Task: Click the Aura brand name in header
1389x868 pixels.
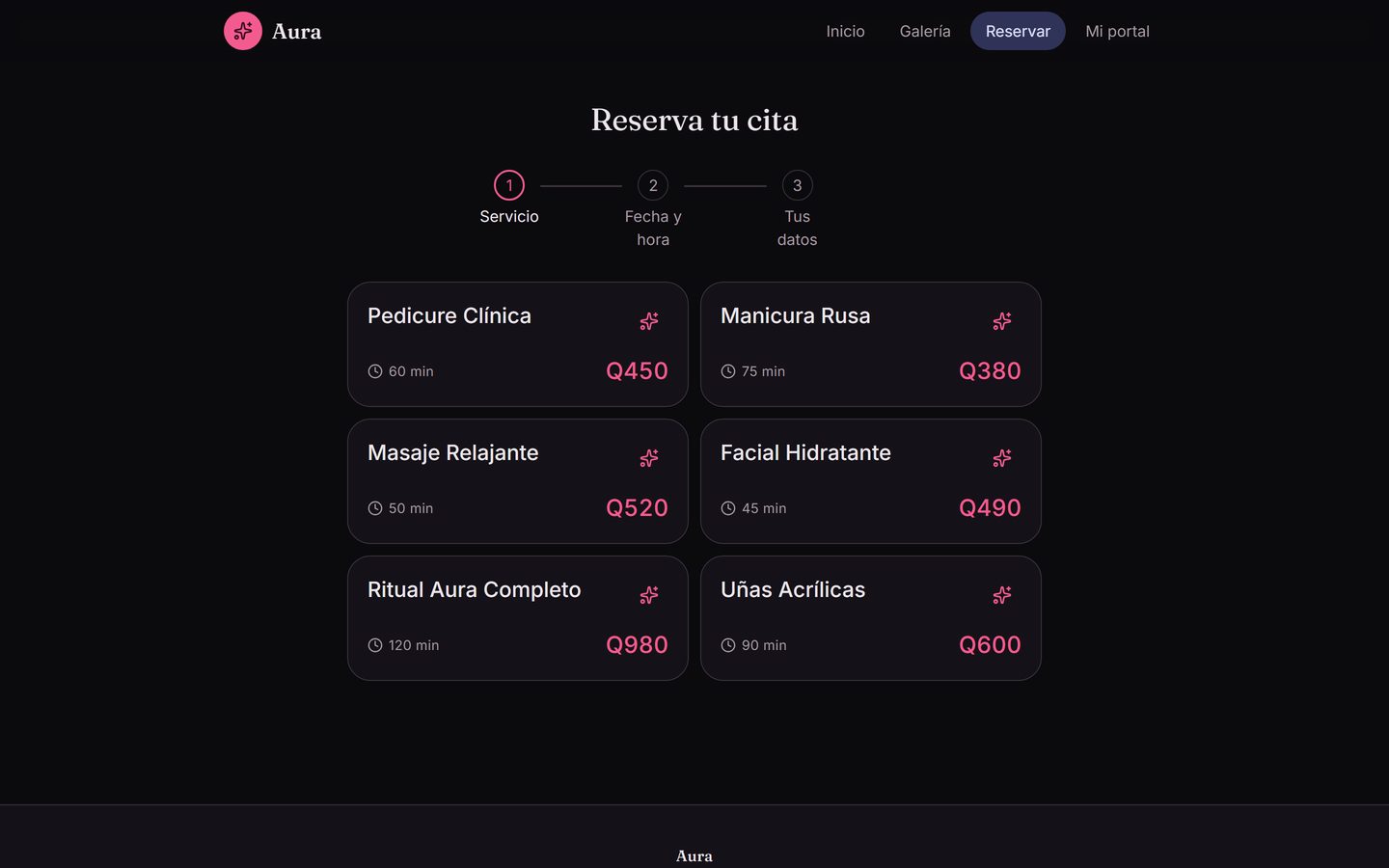Action: (297, 32)
